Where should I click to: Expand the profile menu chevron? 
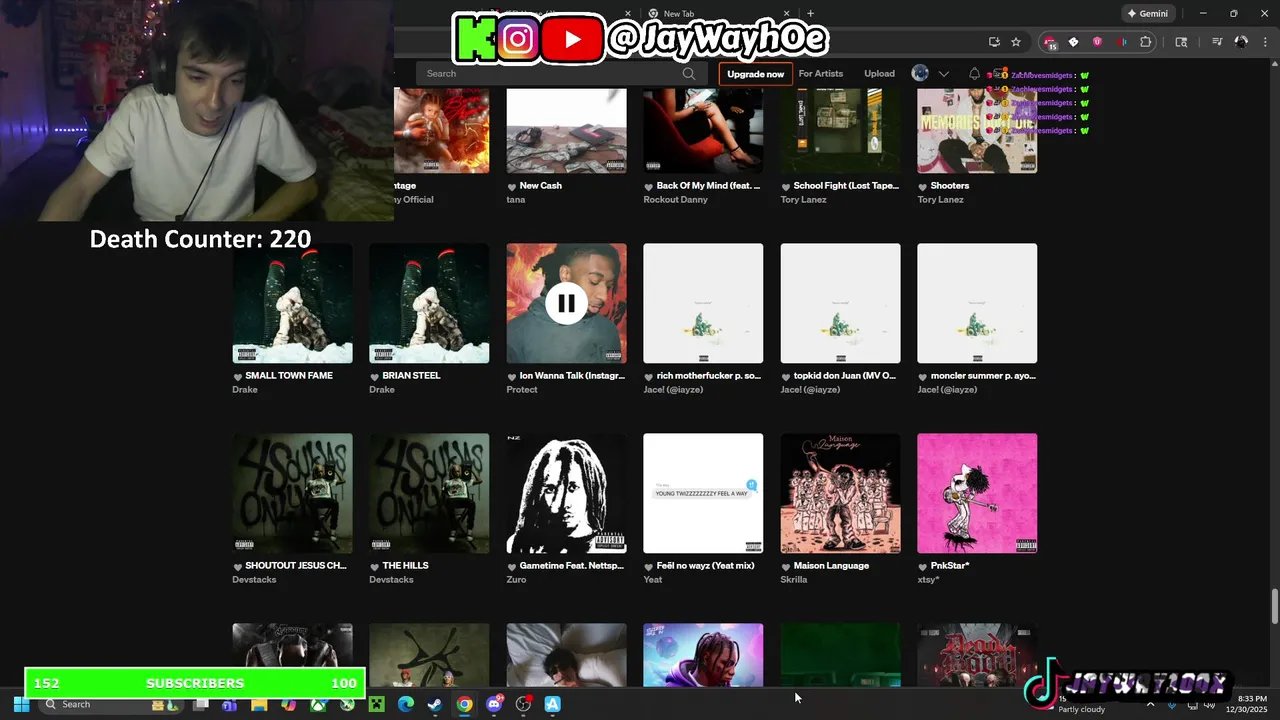coord(943,73)
